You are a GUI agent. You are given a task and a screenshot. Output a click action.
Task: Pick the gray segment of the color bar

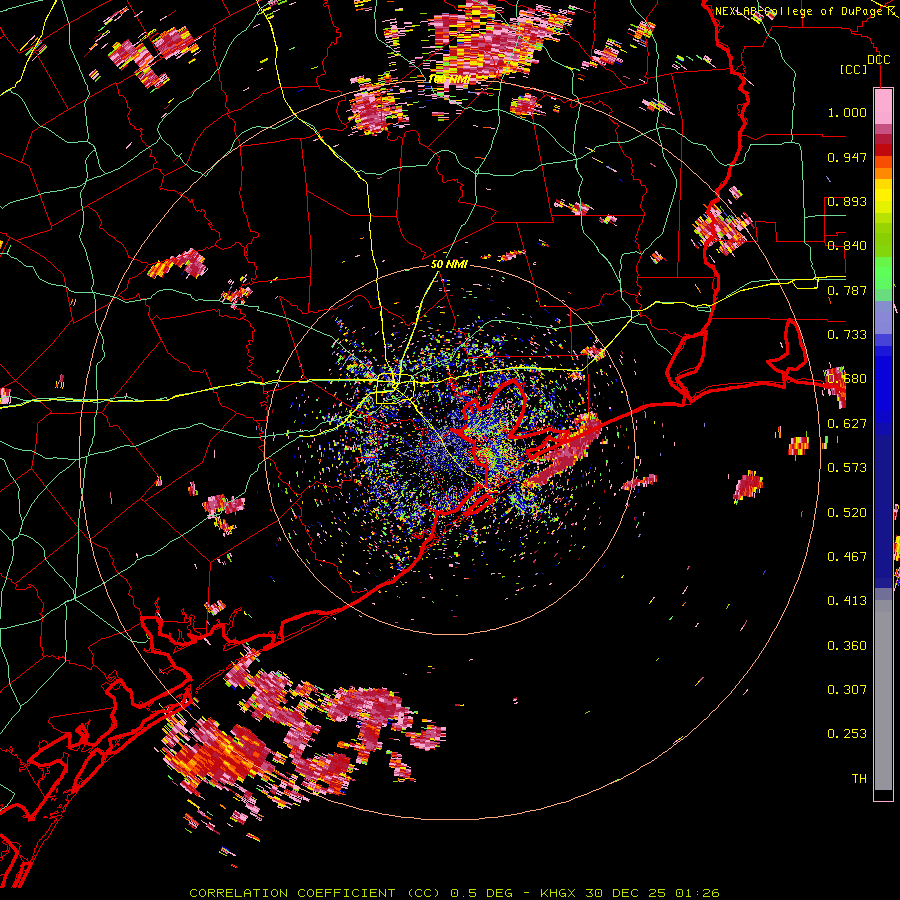[x=883, y=695]
